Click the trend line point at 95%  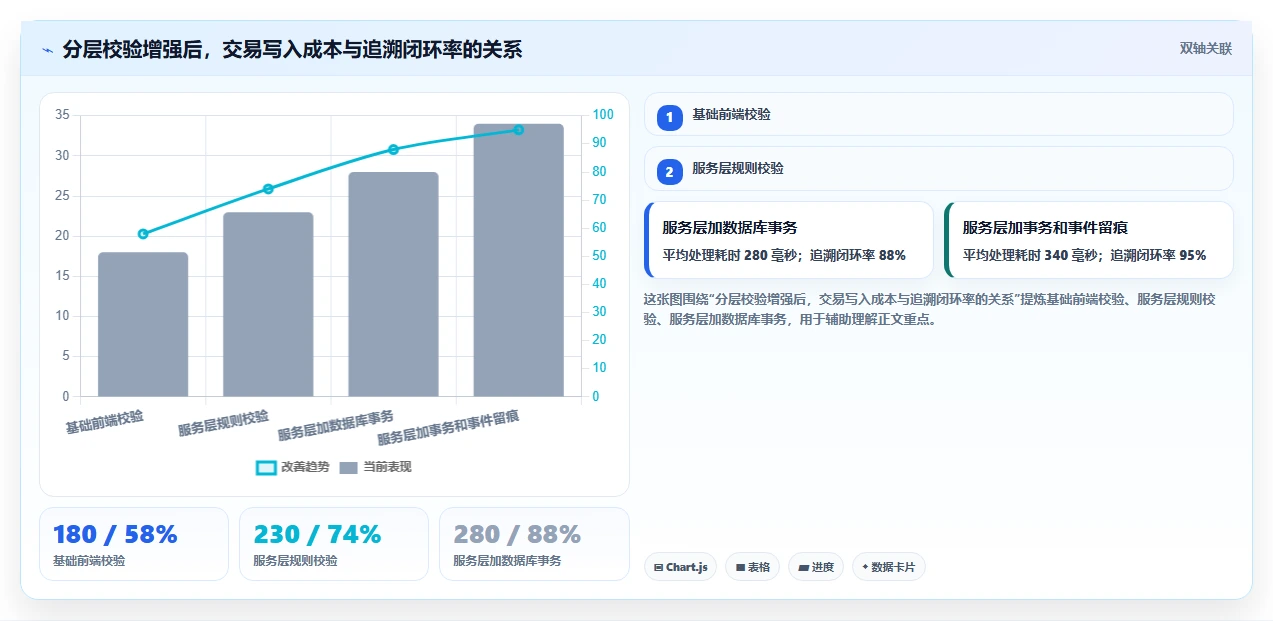pos(518,130)
